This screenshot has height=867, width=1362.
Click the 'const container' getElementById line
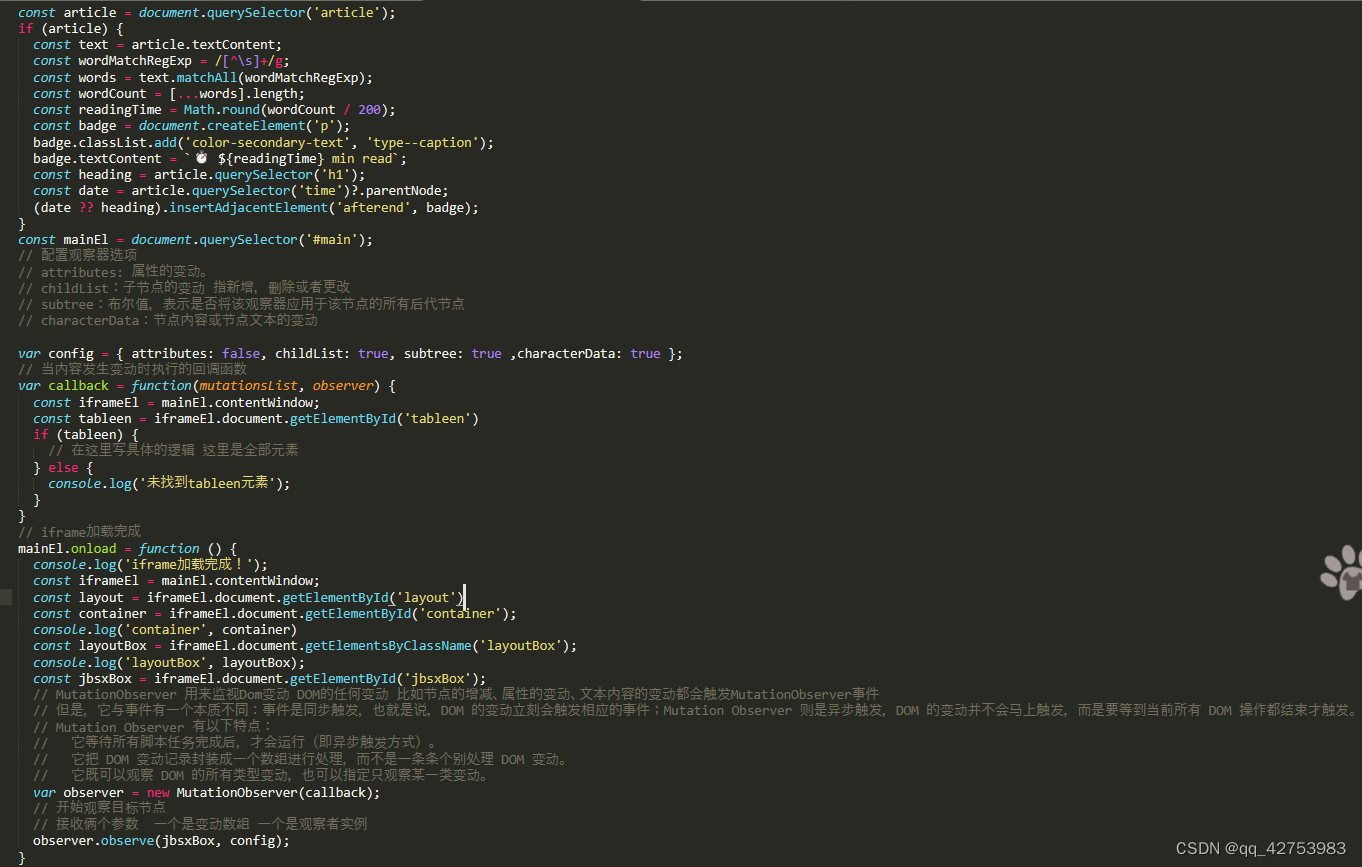[x=275, y=613]
